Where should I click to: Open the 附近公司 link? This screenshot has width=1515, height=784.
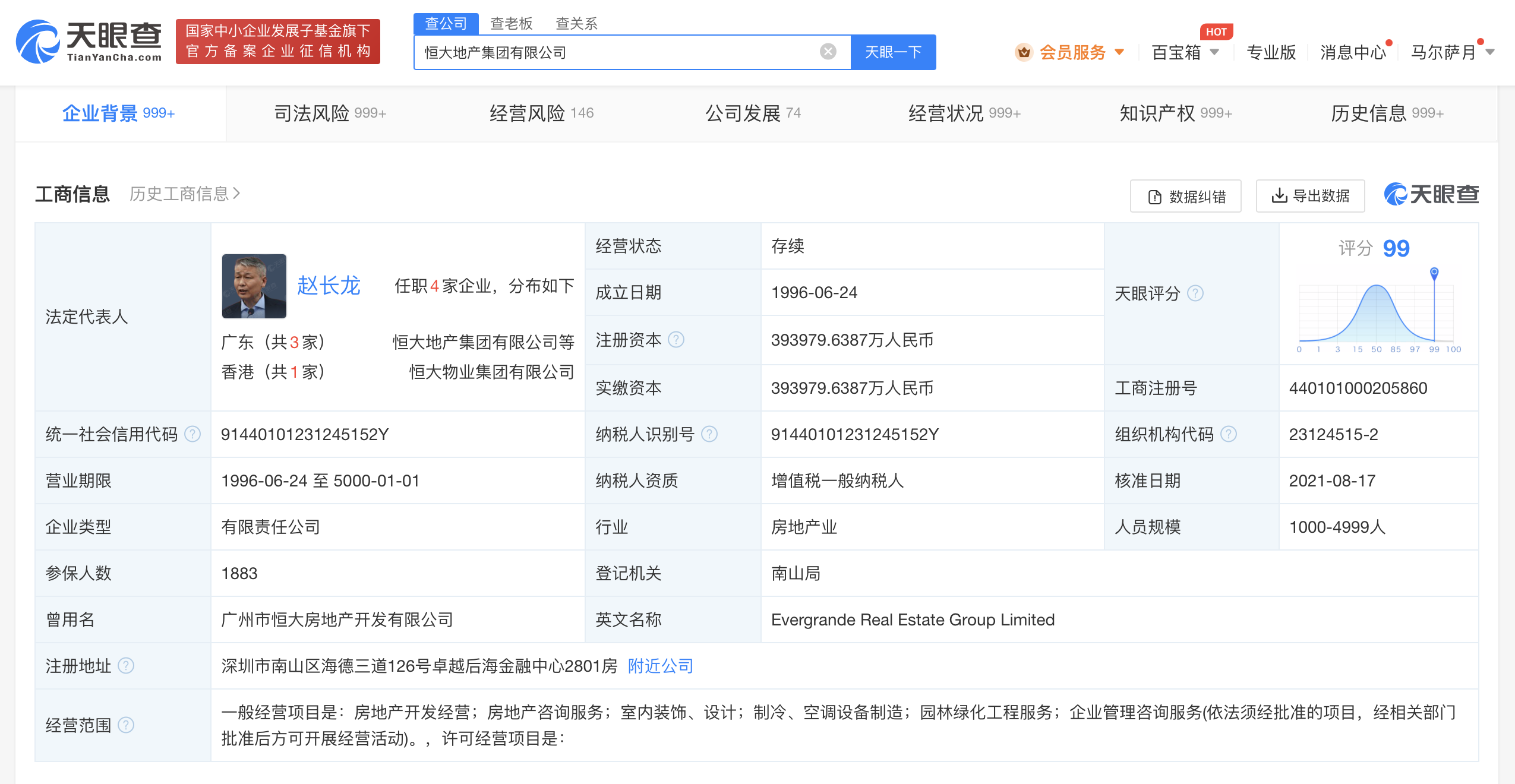(x=661, y=666)
